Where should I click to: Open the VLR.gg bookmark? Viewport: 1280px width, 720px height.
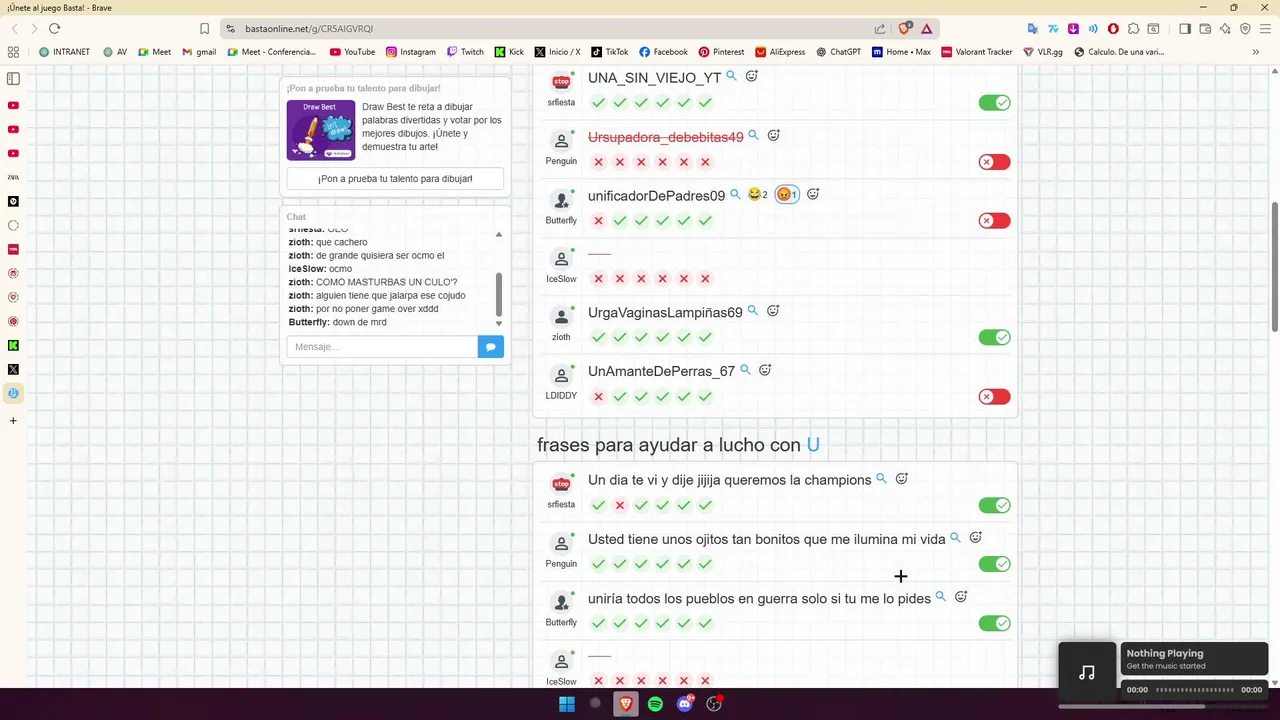pos(1043,52)
